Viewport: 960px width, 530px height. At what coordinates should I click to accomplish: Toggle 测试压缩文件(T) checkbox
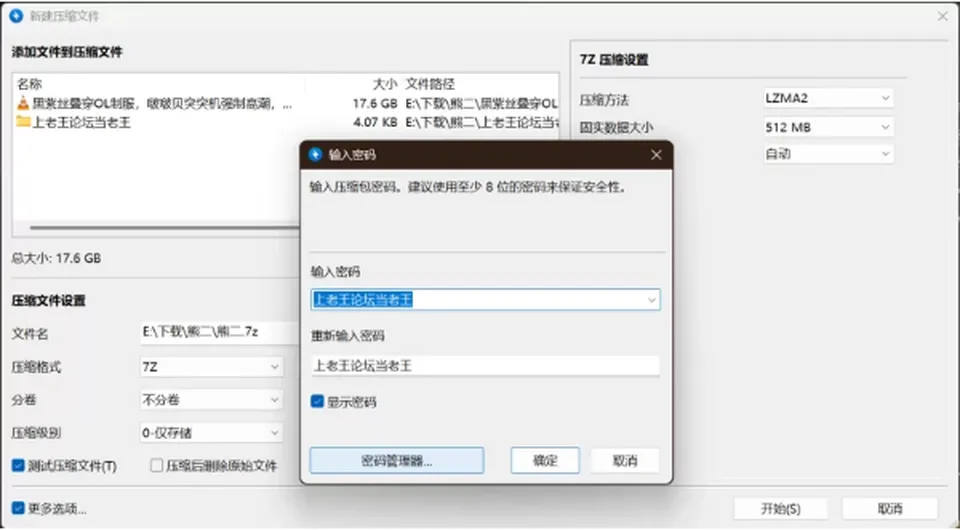[18, 466]
